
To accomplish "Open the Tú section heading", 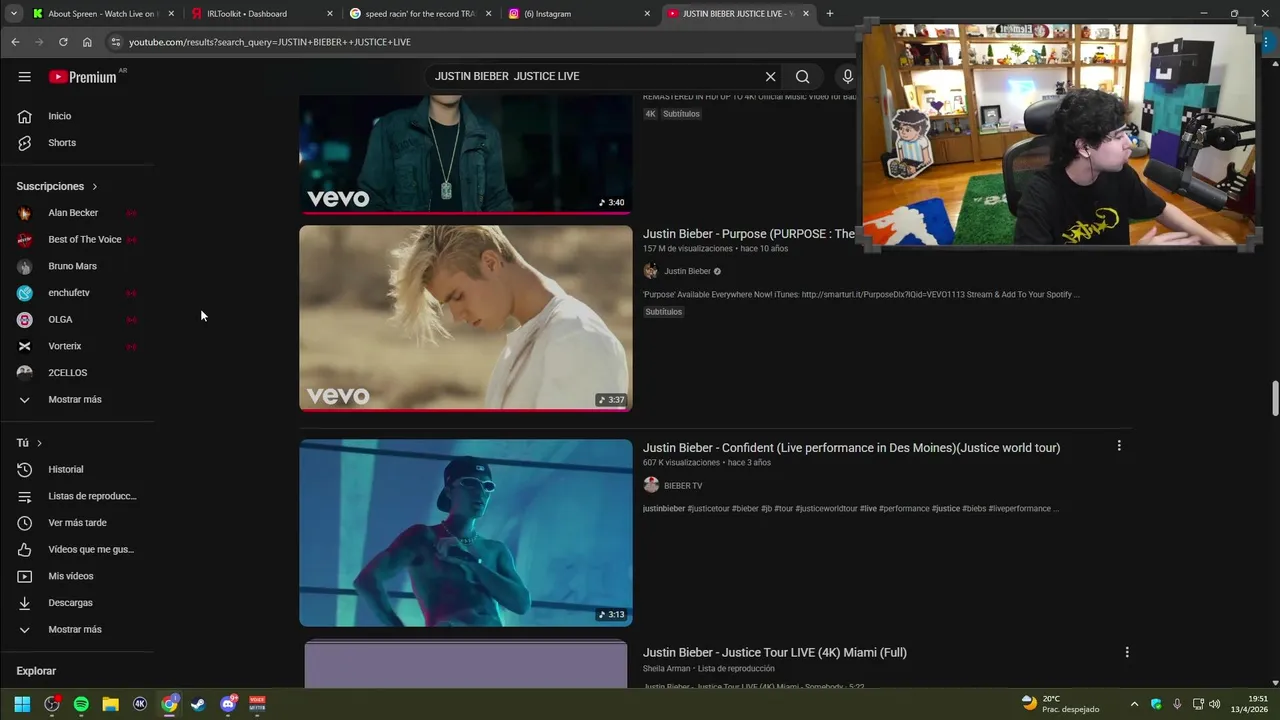I will pos(29,443).
